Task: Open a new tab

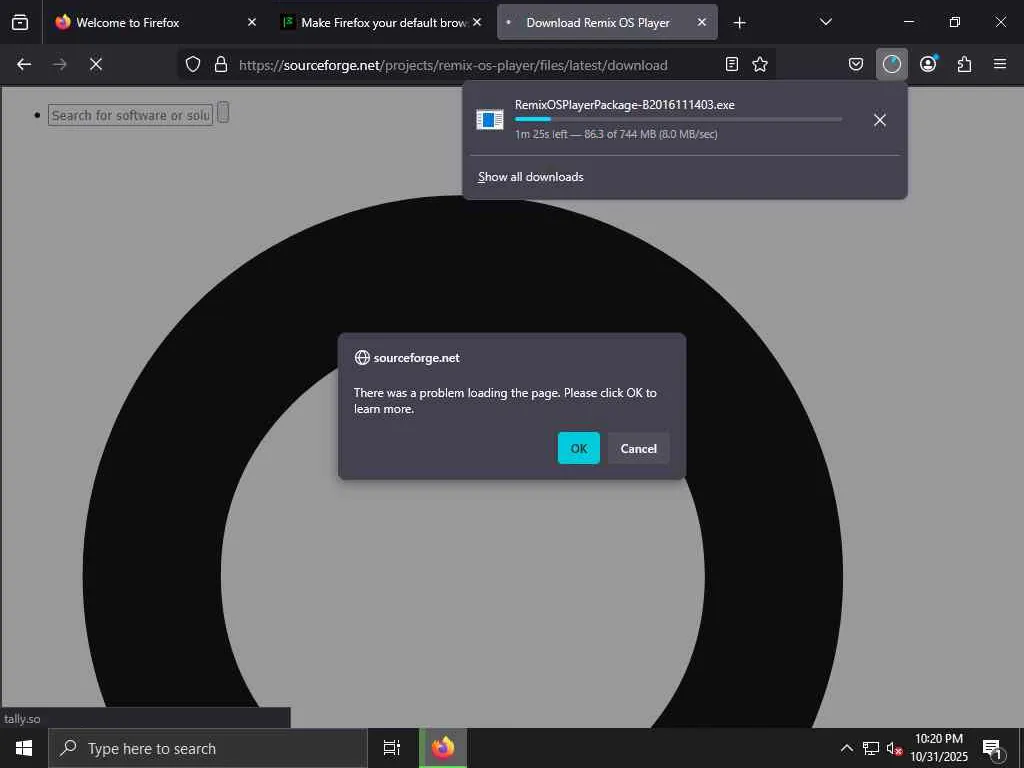Action: tap(739, 23)
